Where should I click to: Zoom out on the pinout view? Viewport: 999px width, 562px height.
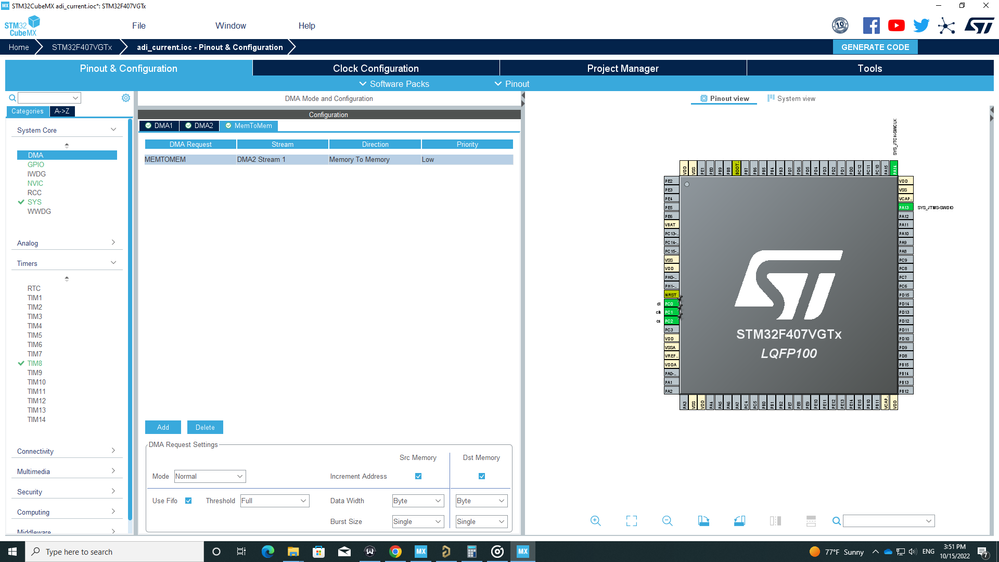point(667,521)
